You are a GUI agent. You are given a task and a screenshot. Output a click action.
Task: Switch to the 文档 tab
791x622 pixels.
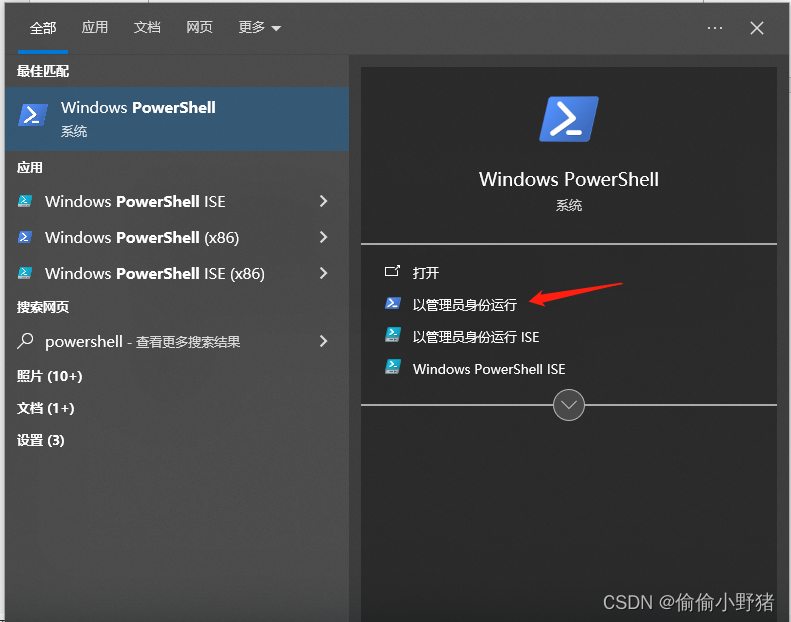tap(147, 27)
